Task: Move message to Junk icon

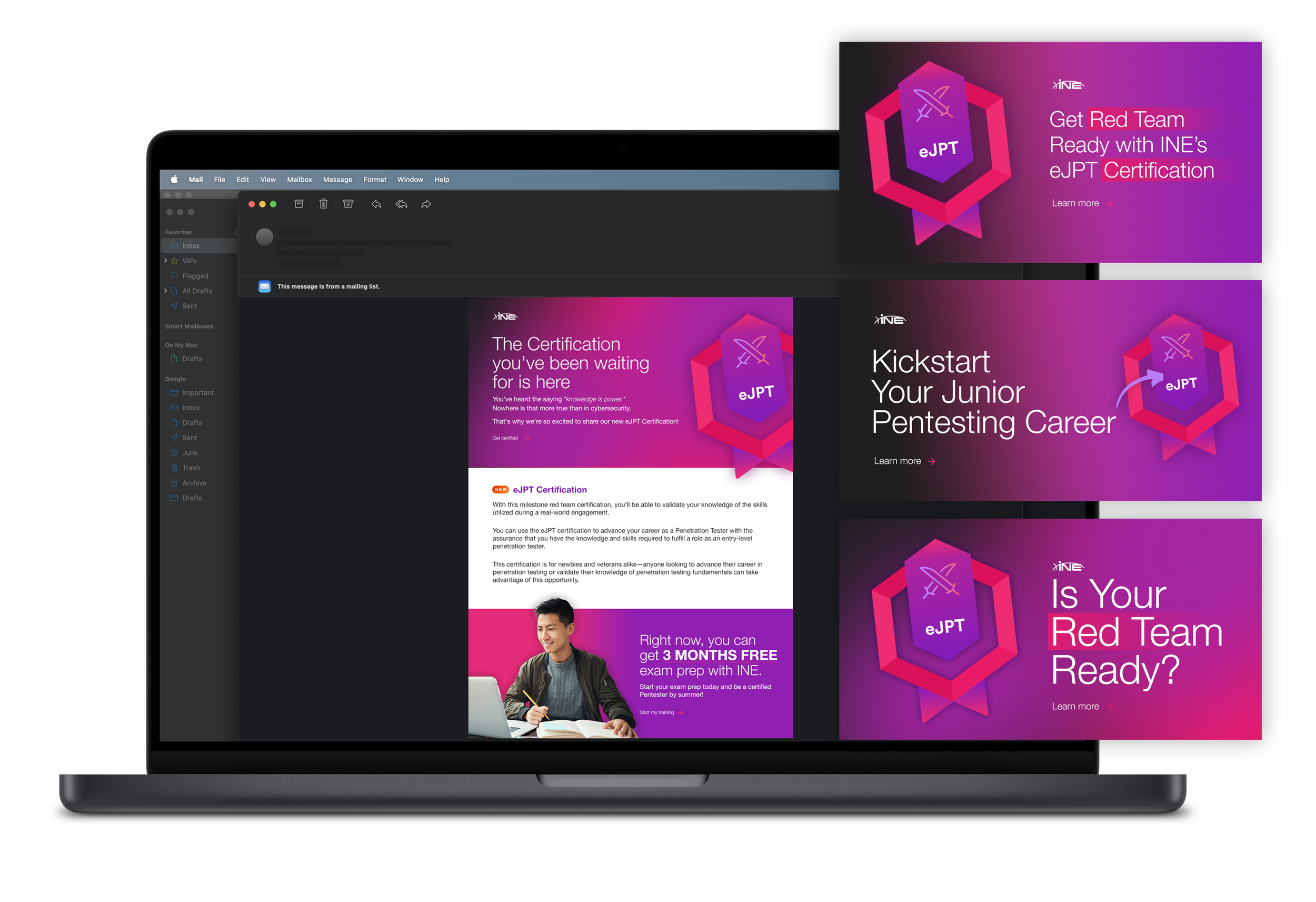Action: click(x=348, y=204)
